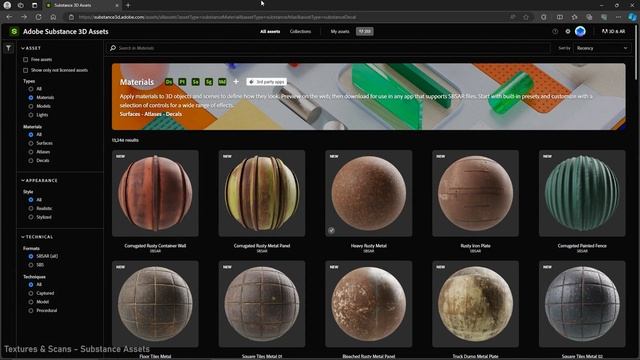This screenshot has width=640, height=360.
Task: Open the user profile avatar
Action: click(x=580, y=31)
